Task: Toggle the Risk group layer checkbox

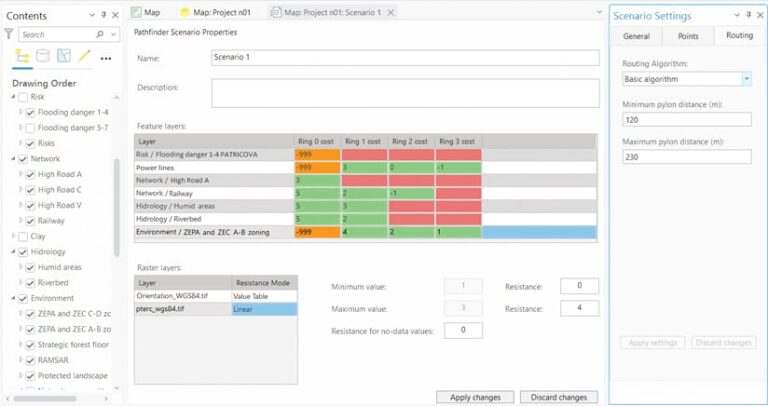Action: coord(23,97)
